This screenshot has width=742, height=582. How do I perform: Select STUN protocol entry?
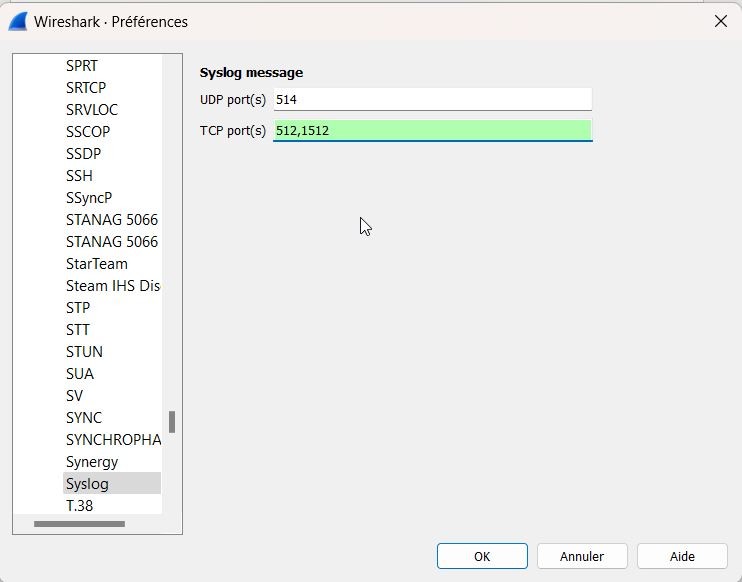pos(84,352)
